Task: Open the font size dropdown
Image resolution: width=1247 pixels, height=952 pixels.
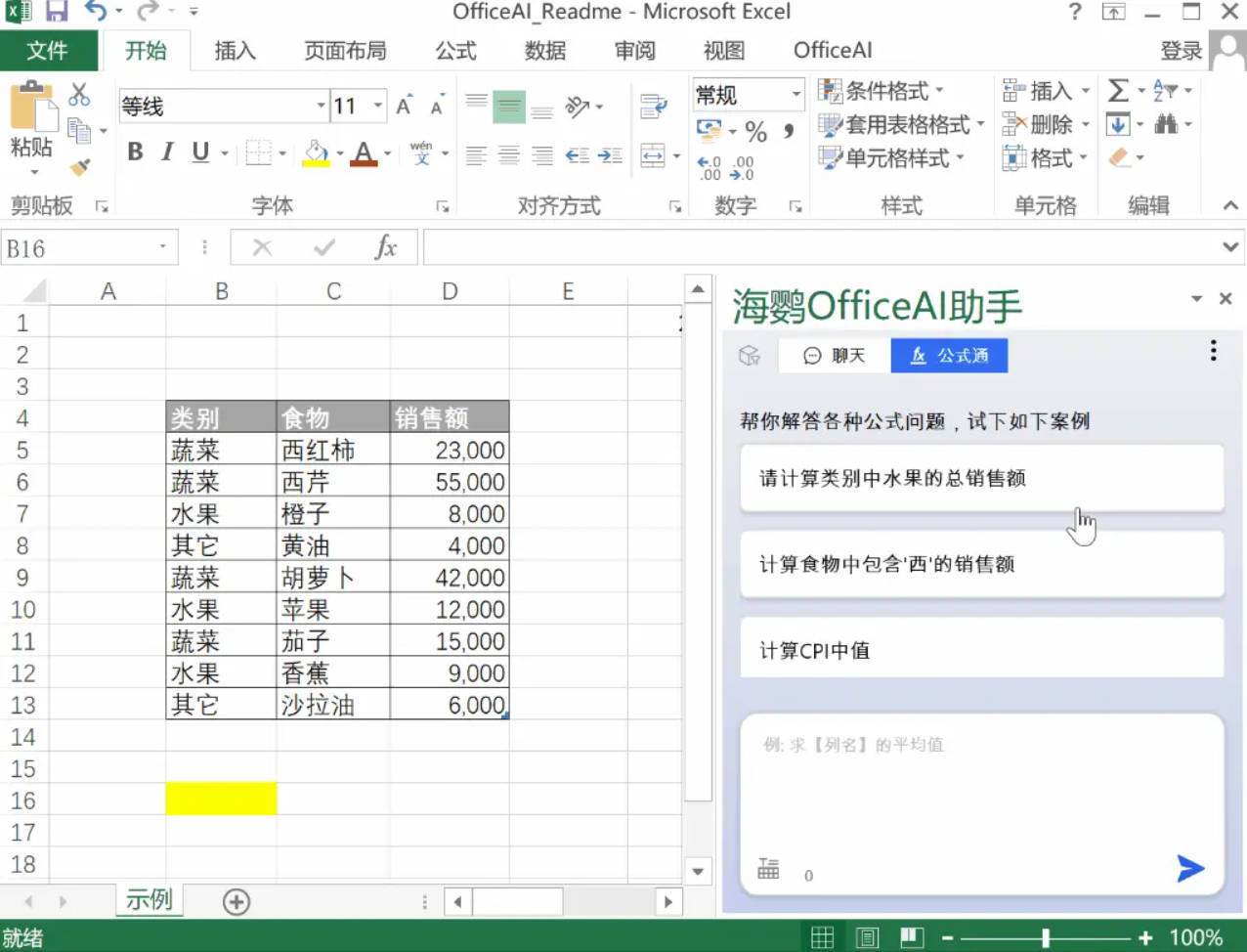Action: tap(379, 105)
